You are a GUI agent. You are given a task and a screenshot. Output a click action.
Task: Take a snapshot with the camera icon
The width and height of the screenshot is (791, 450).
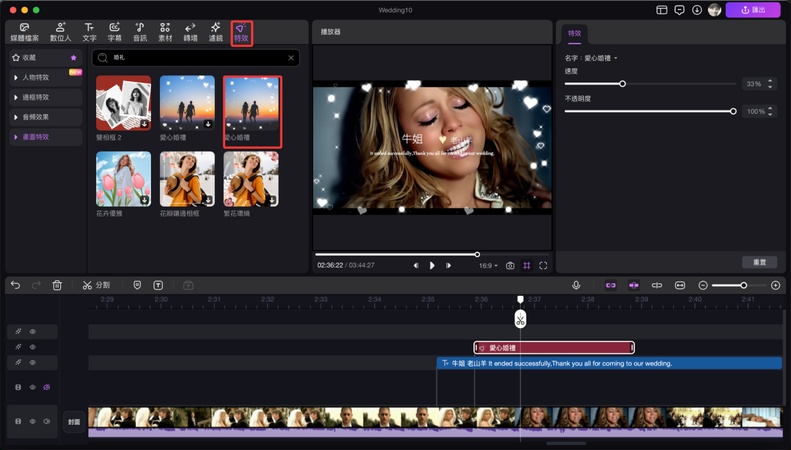pyautogui.click(x=510, y=266)
